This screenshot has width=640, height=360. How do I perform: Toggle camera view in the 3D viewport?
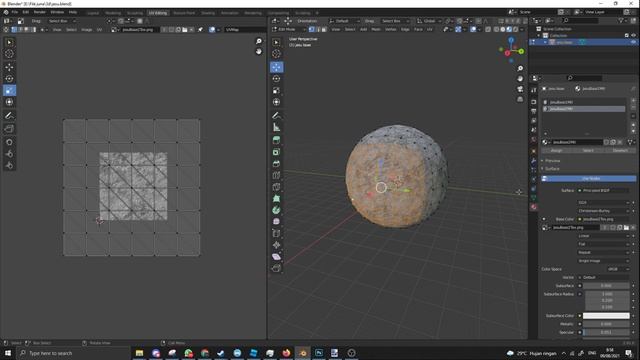520,89
